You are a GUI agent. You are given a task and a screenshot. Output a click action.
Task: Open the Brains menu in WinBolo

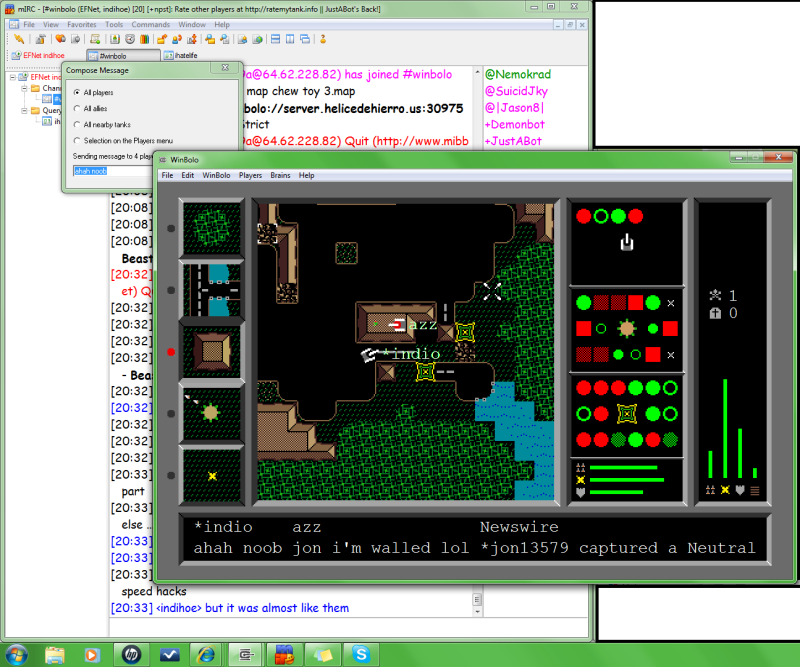coord(280,175)
